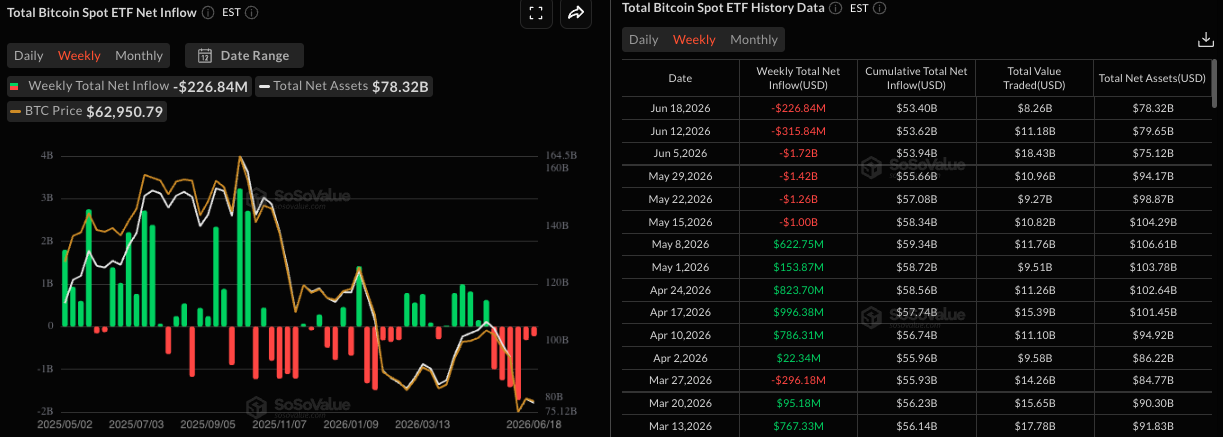The width and height of the screenshot is (1223, 437).
Task: Info icon beside Total Bitcoin Spot ETF History Data
Action: click(836, 7)
